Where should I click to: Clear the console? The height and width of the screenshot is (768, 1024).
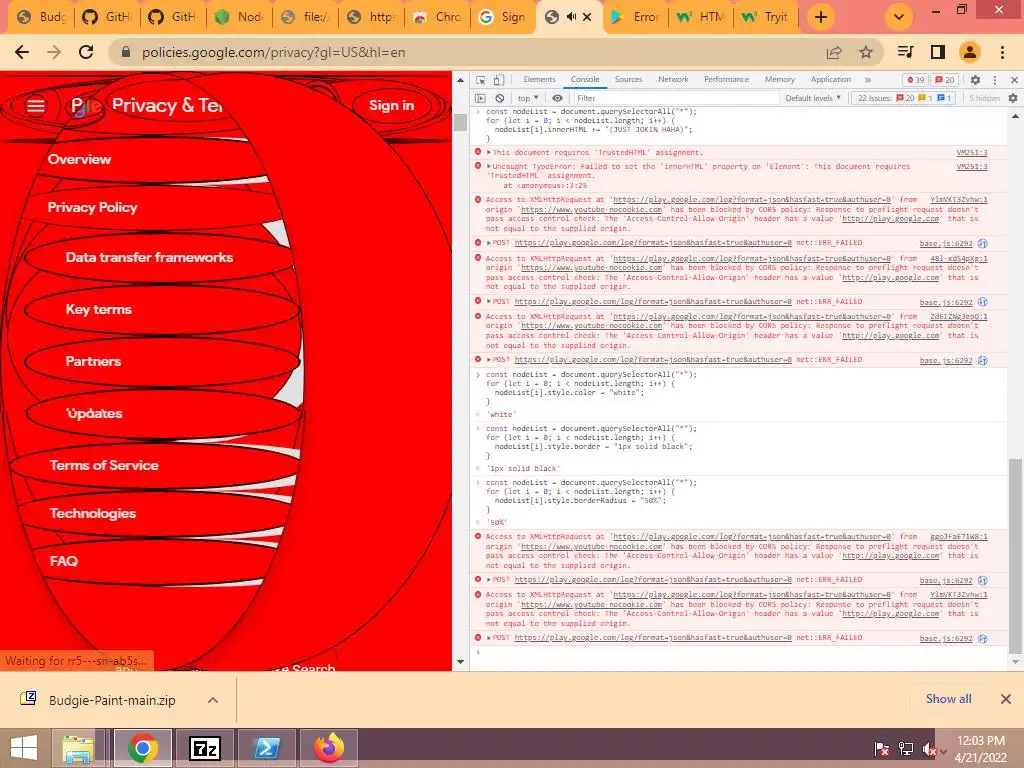pyautogui.click(x=500, y=98)
